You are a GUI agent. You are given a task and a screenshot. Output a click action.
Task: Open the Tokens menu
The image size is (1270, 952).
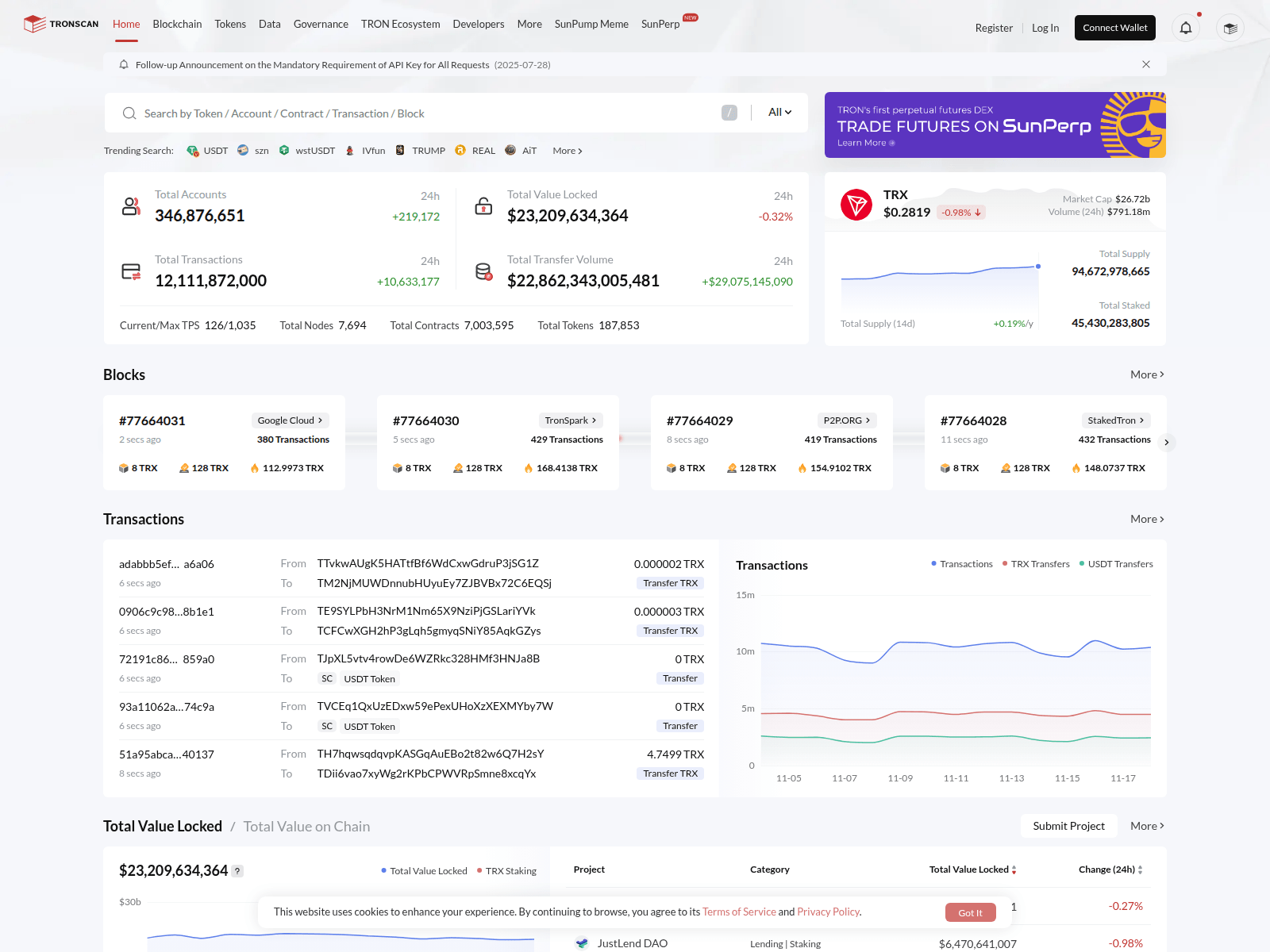click(230, 24)
